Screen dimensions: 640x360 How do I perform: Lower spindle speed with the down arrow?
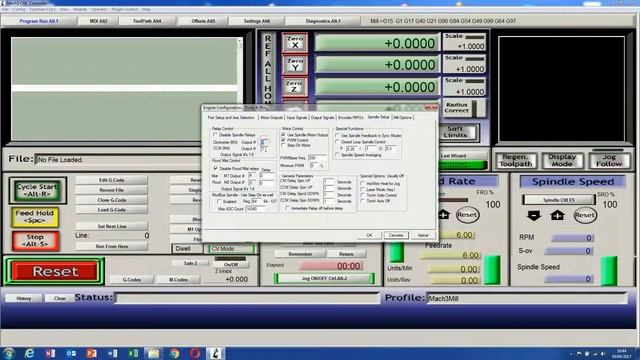tap(534, 215)
